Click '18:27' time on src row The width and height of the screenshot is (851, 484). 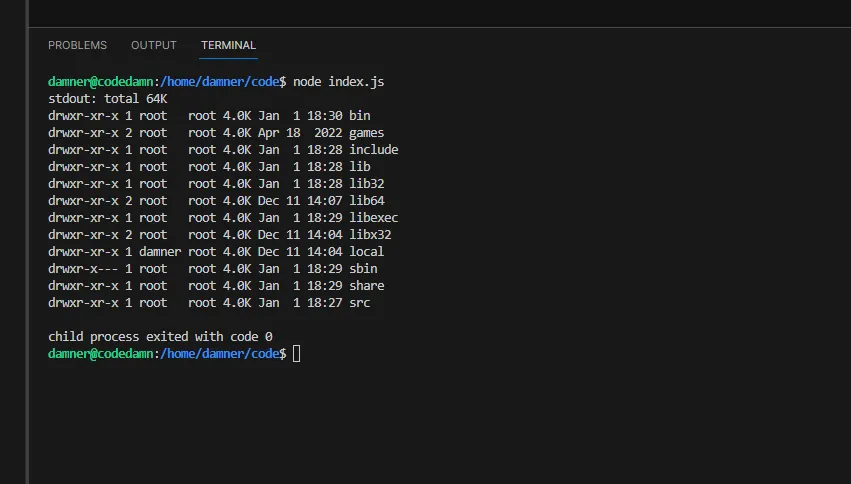(x=325, y=303)
